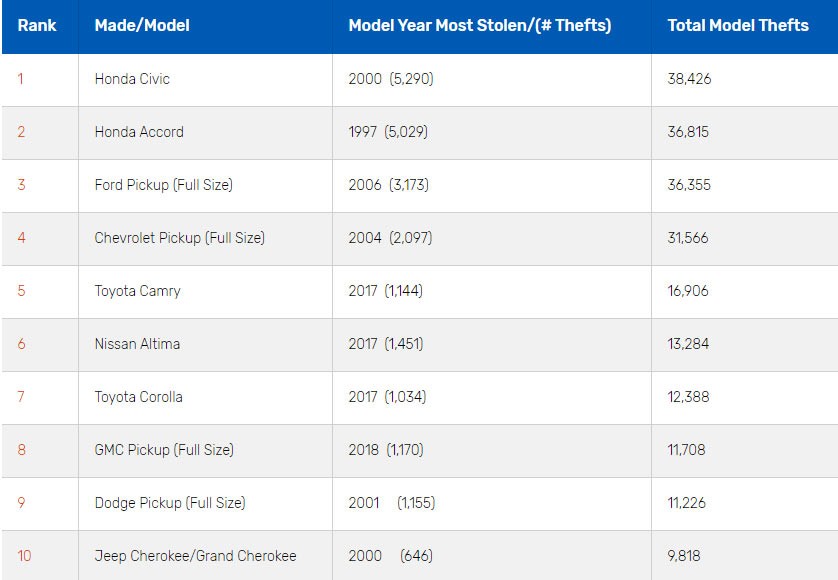Click Jeep Cherokee/Grand Cherokee entry

click(x=195, y=556)
